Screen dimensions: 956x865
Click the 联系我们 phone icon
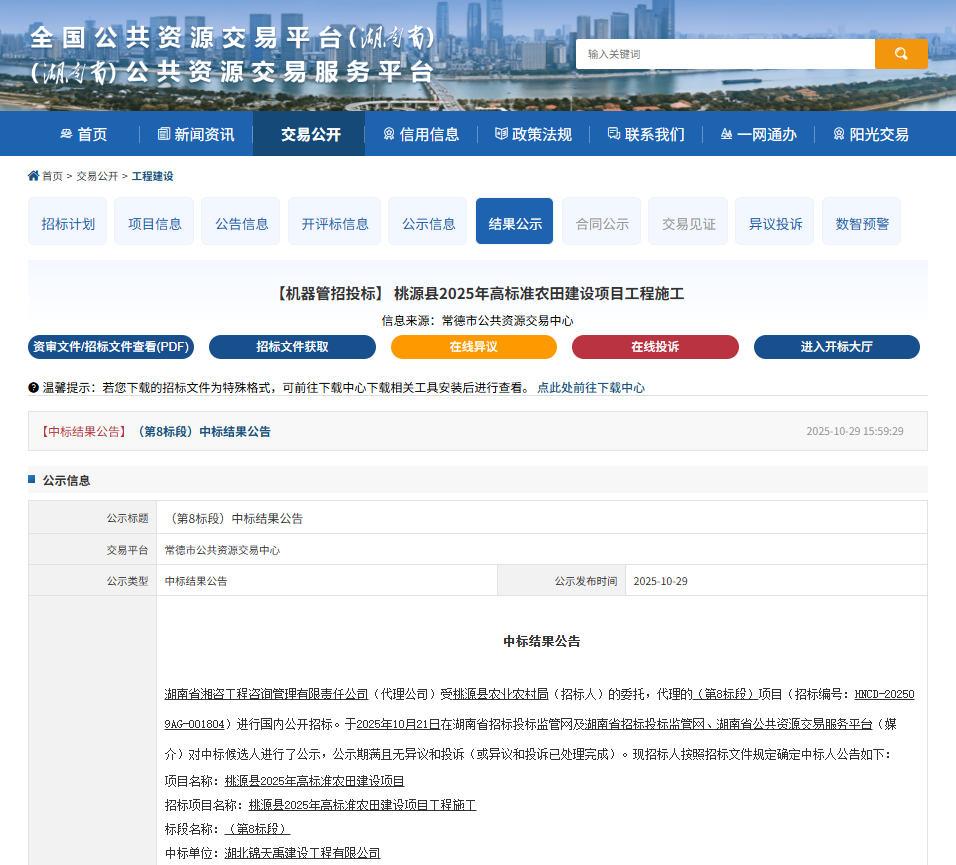tap(611, 133)
